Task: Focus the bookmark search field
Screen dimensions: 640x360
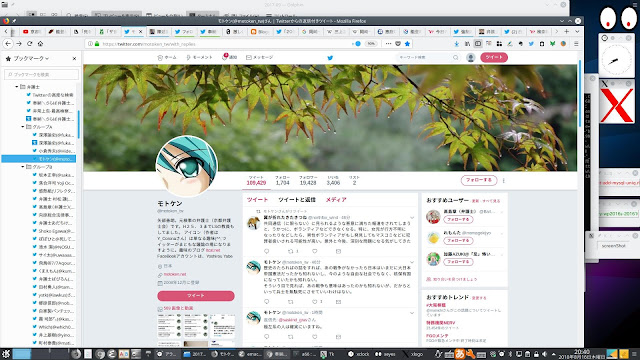Action: click(41, 74)
